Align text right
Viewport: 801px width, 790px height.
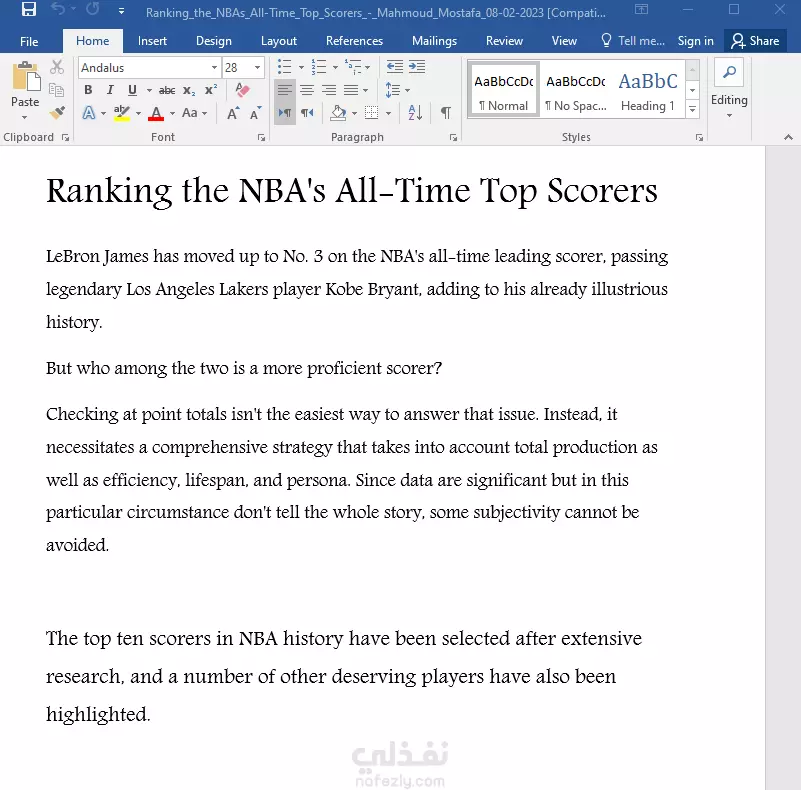(x=328, y=90)
